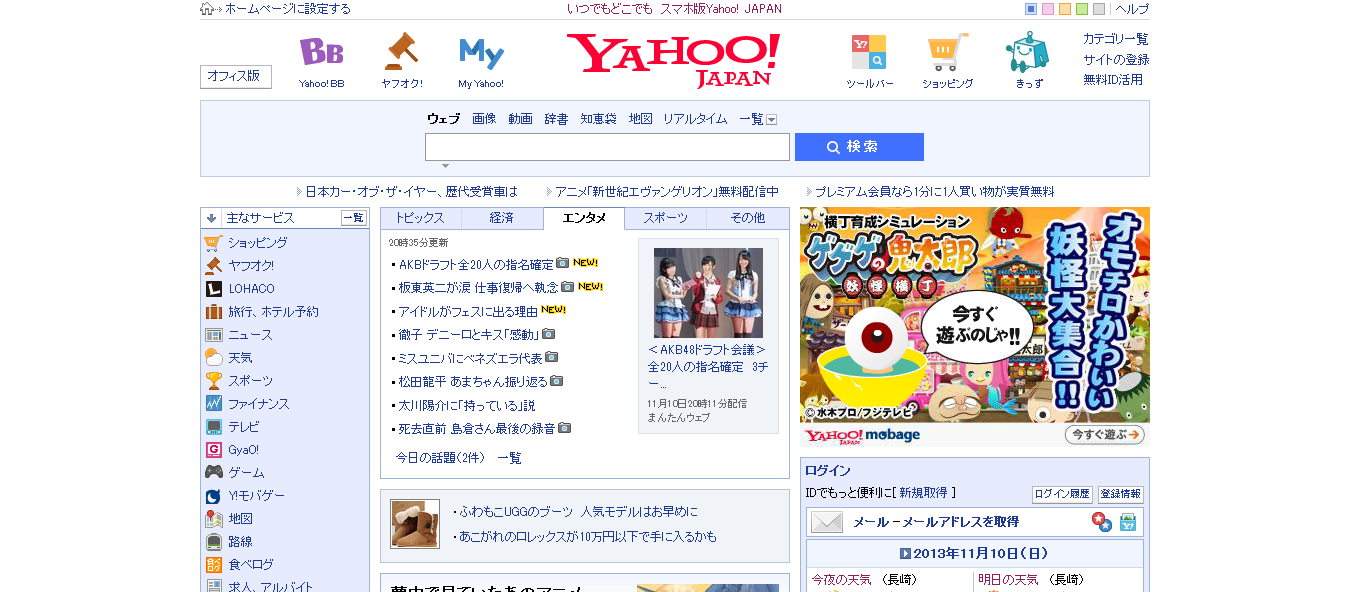
Task: Select the orange theme color swatch
Action: 1065,9
